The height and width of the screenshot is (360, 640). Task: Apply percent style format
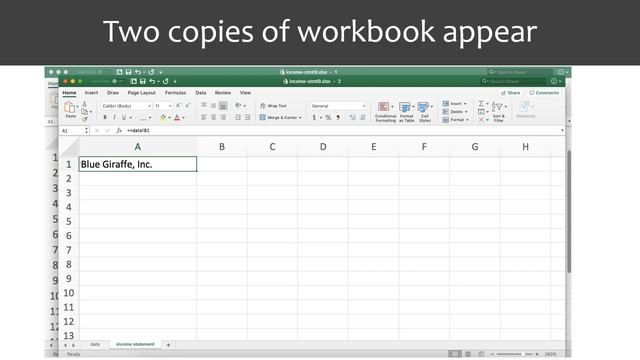coord(328,118)
